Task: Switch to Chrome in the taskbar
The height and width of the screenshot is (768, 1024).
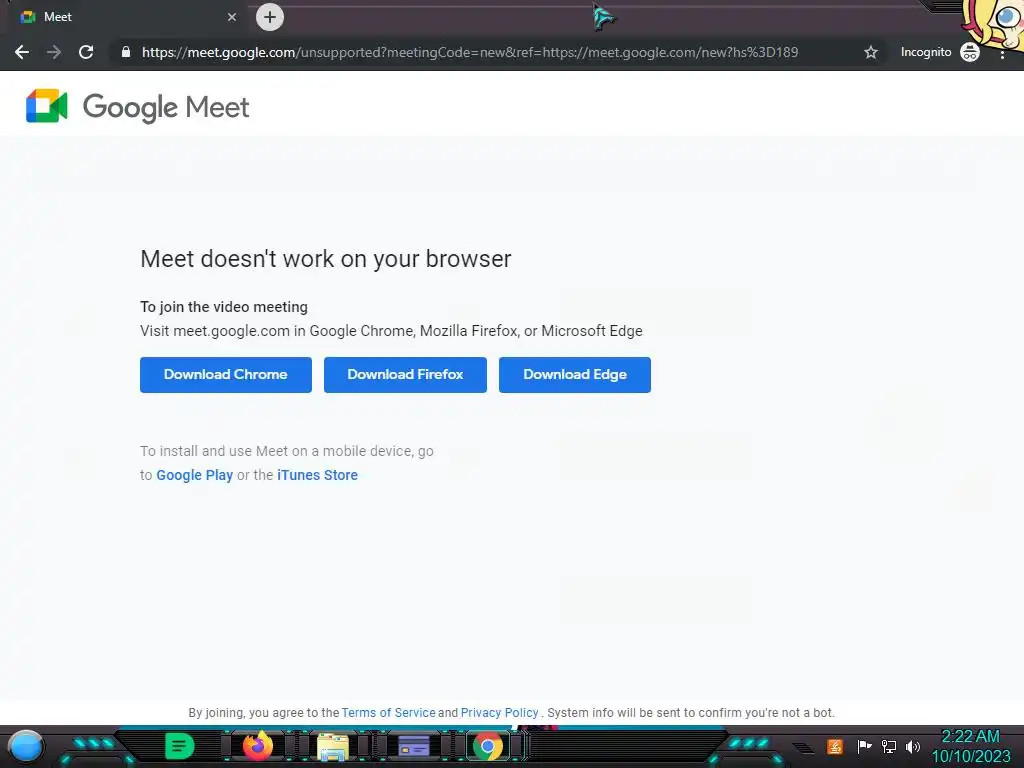Action: pyautogui.click(x=487, y=746)
